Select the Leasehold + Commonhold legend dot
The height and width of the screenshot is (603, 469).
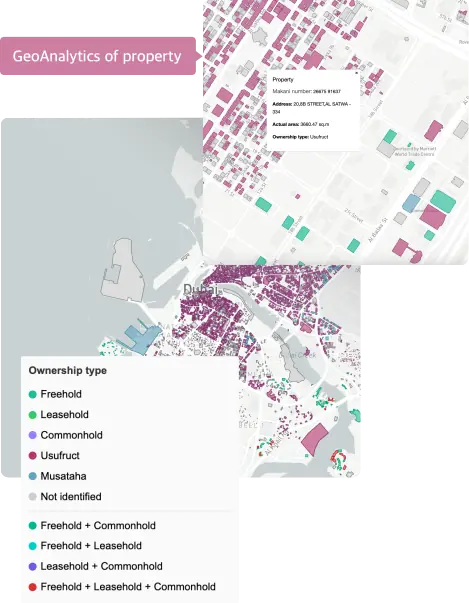tap(33, 566)
